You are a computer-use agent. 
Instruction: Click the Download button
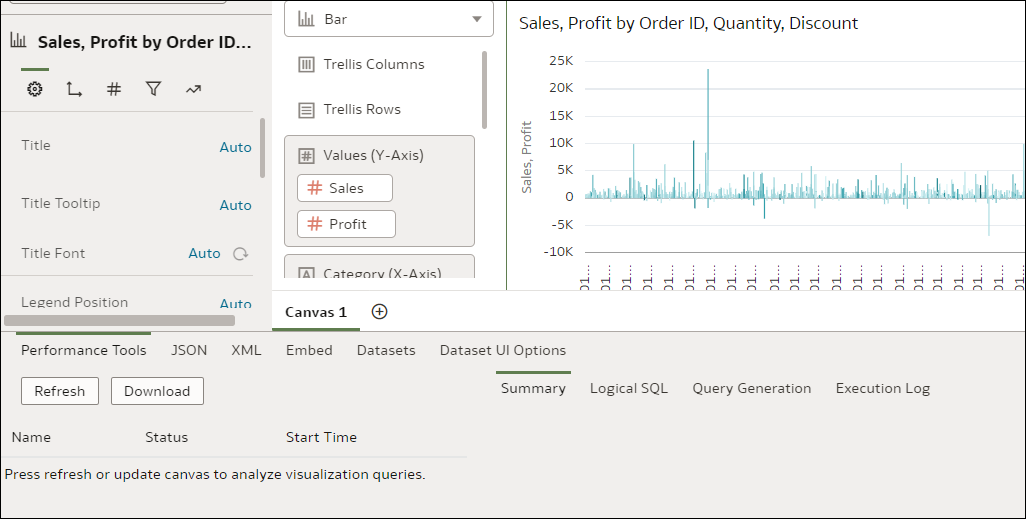157,391
